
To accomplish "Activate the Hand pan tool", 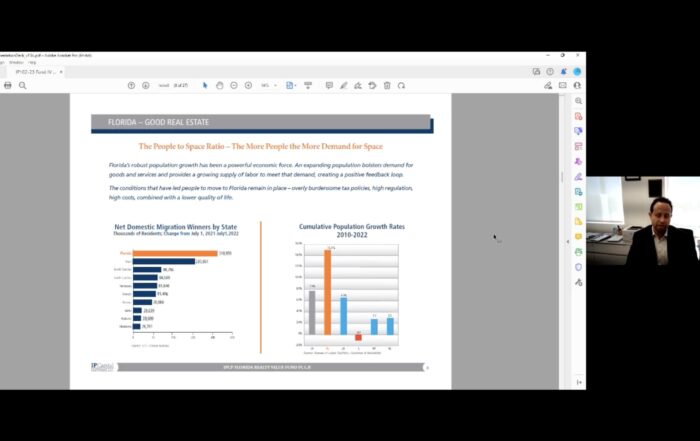I will [220, 86].
